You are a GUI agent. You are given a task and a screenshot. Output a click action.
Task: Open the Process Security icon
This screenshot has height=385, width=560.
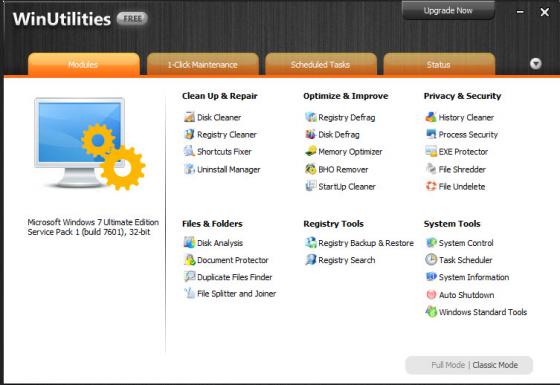[x=431, y=134]
